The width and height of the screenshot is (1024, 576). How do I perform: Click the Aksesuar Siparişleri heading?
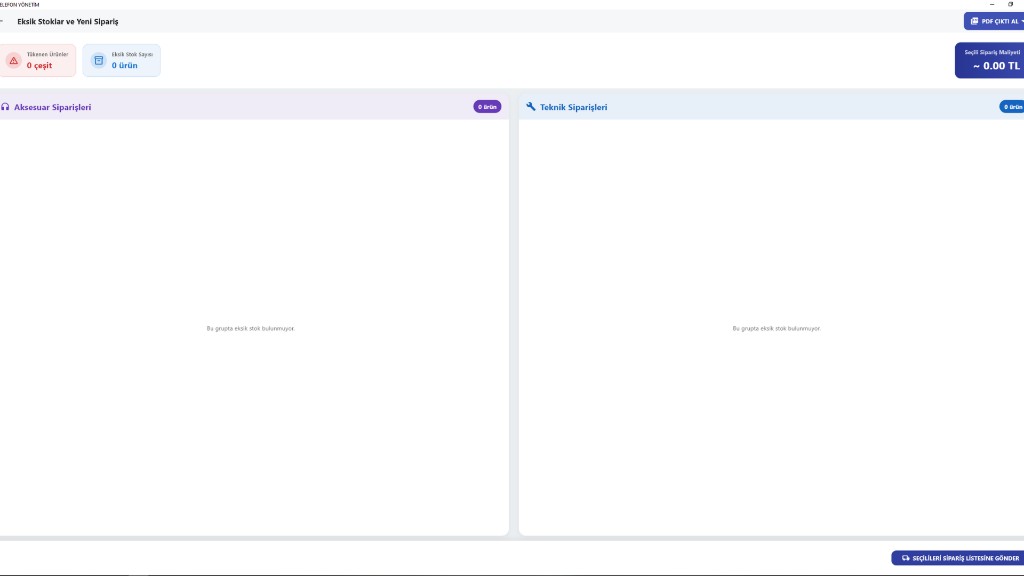[x=52, y=107]
